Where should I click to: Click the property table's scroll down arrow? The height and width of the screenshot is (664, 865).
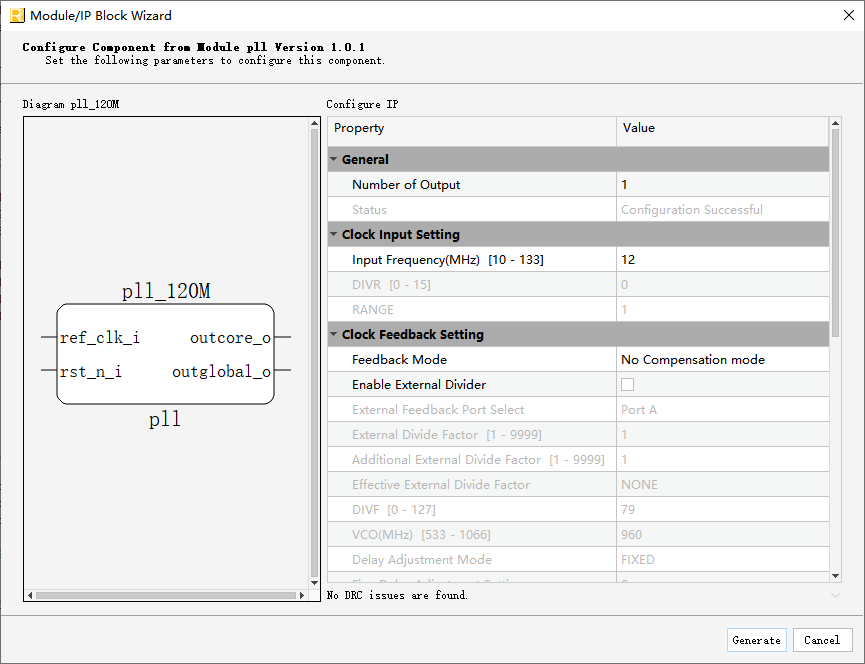(835, 576)
